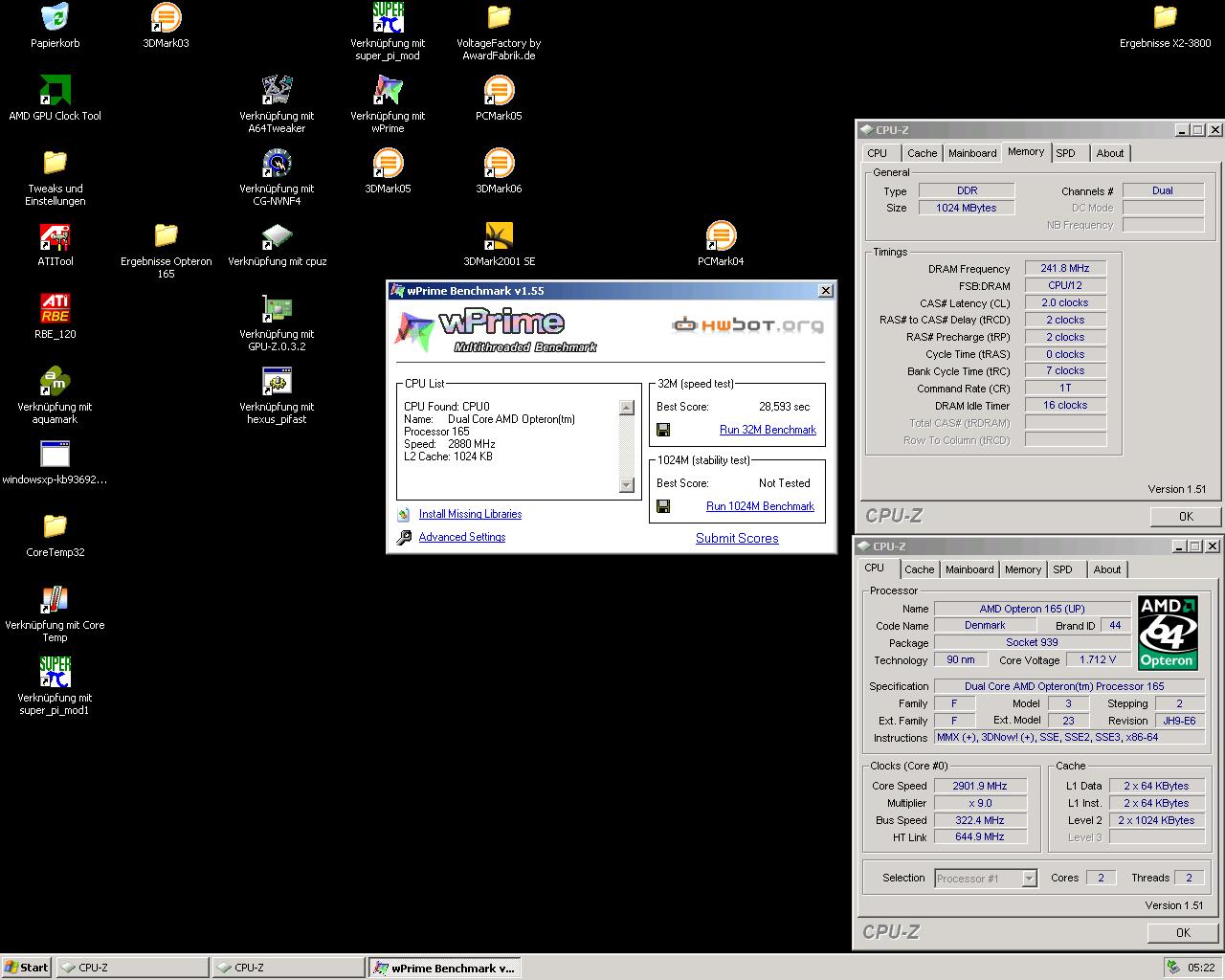Click save icon beside Run 32M Benchmark
This screenshot has width=1225, height=980.
tap(663, 430)
